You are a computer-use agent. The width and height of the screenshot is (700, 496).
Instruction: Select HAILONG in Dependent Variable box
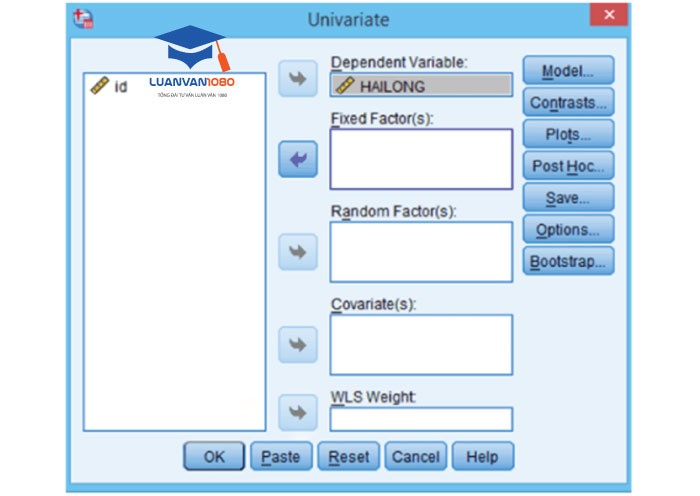click(421, 85)
